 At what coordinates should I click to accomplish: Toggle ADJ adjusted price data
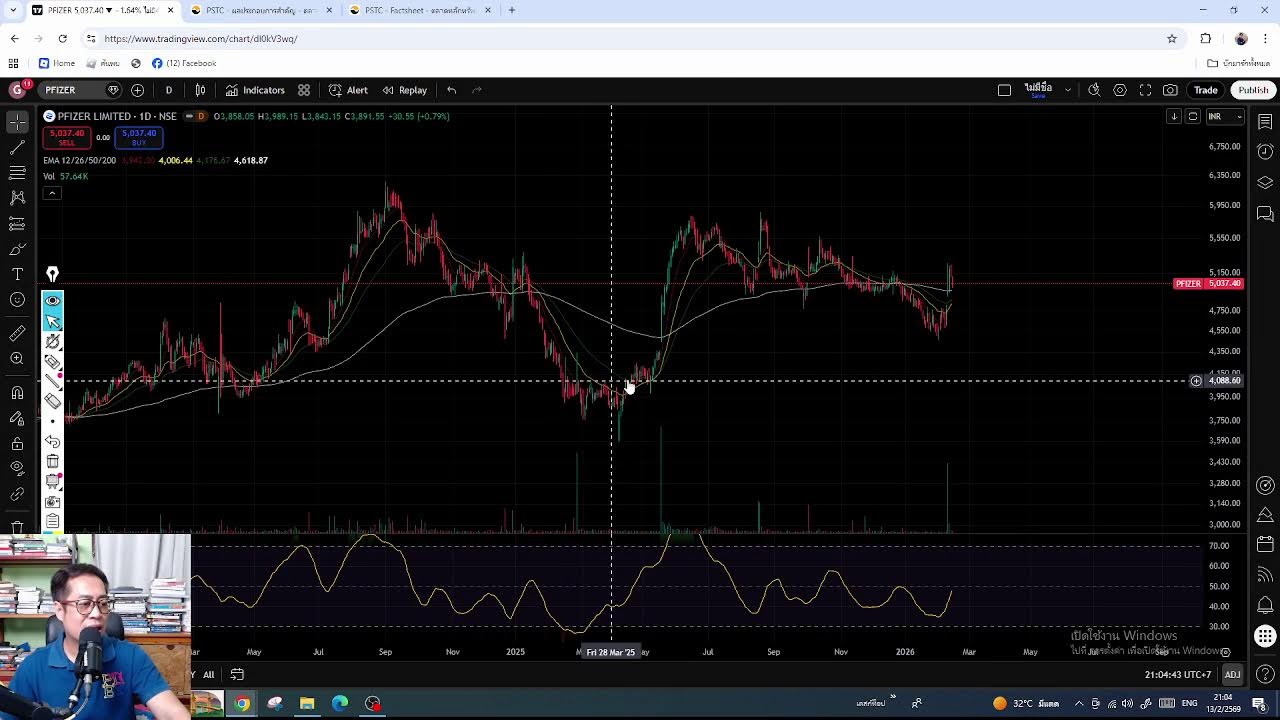tap(1232, 675)
